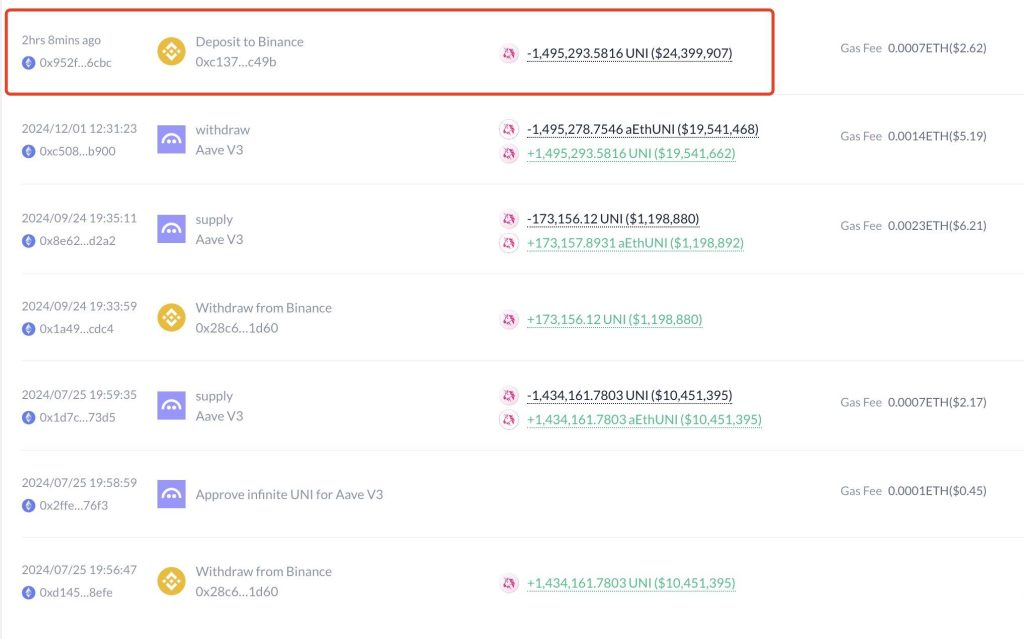Click the Aave V3 icon beside withdraw
The height and width of the screenshot is (639, 1024).
(171, 139)
